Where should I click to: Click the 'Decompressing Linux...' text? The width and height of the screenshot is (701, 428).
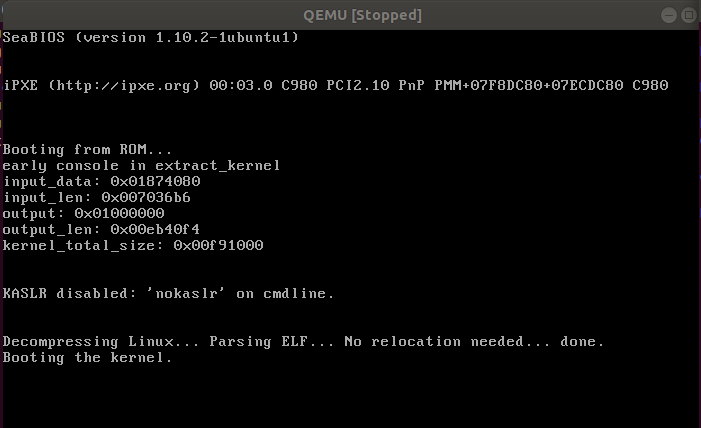[101, 342]
